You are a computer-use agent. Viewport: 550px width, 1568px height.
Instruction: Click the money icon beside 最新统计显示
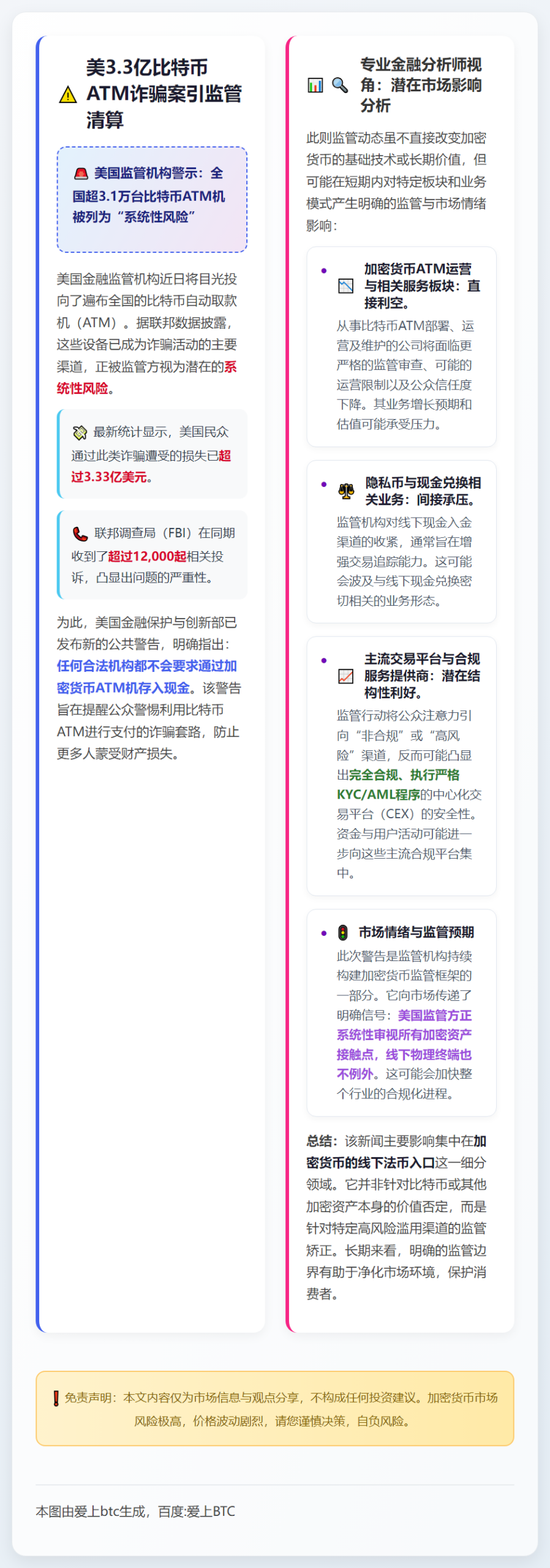80,433
